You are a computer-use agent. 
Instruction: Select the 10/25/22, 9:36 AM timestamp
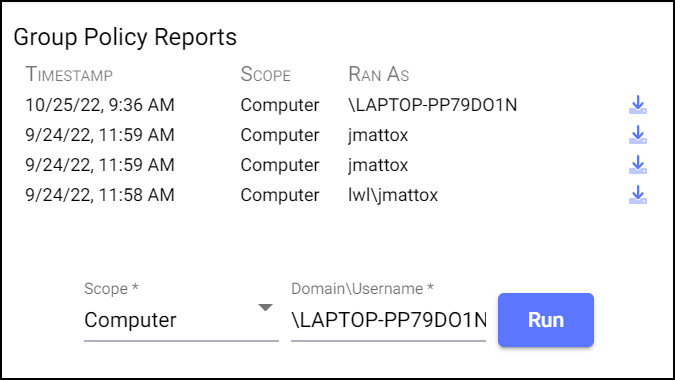coord(100,105)
